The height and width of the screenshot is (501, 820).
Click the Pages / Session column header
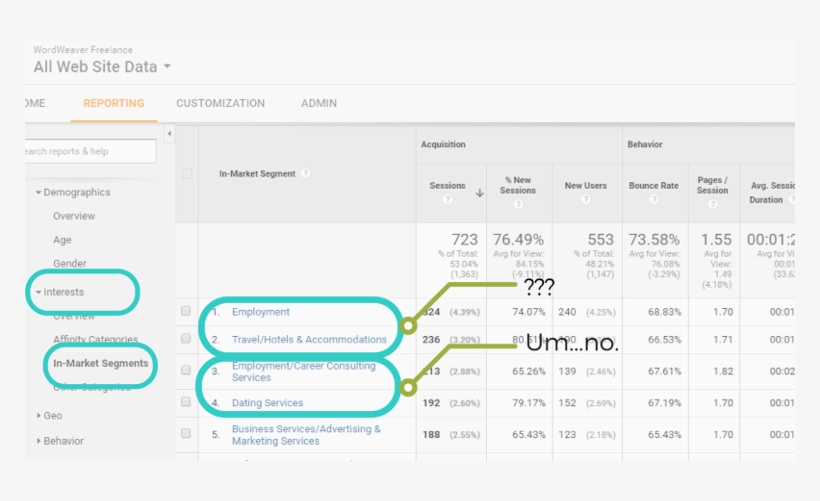coord(712,185)
